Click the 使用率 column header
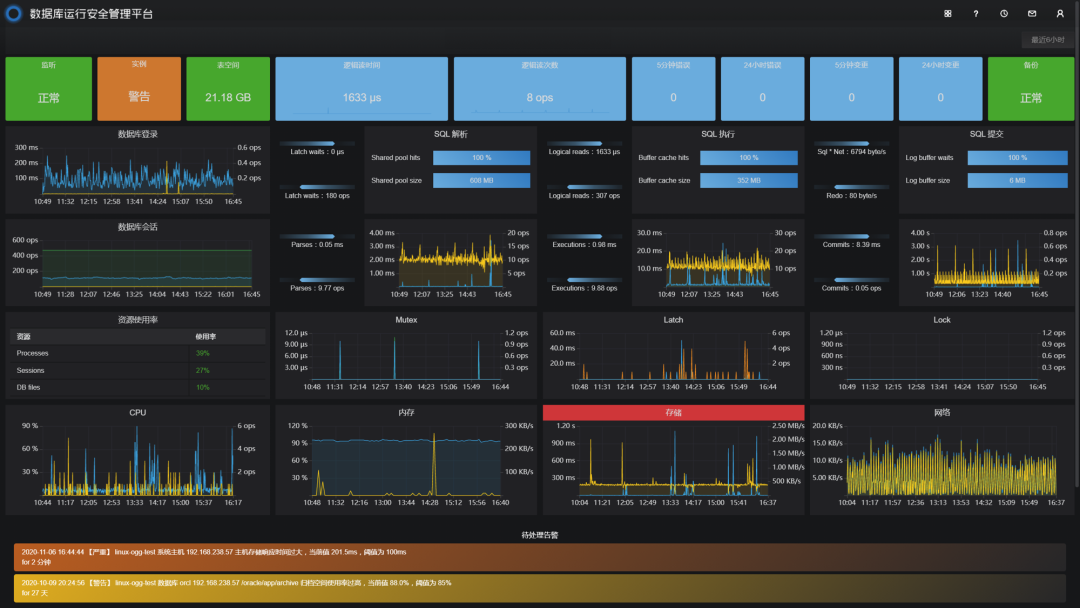1080x608 pixels. (x=205, y=337)
